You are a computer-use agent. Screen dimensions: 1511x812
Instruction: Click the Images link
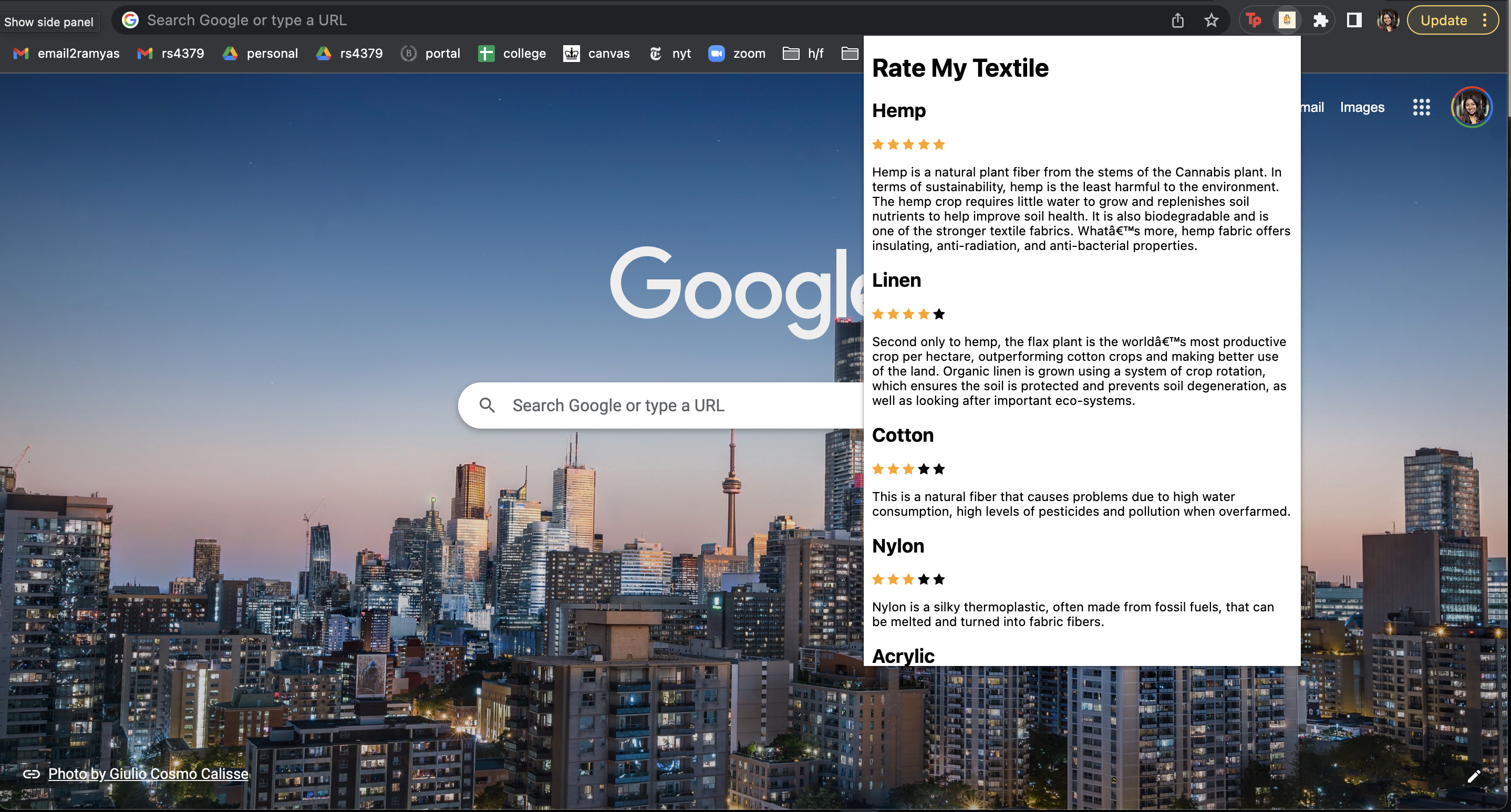(1361, 107)
